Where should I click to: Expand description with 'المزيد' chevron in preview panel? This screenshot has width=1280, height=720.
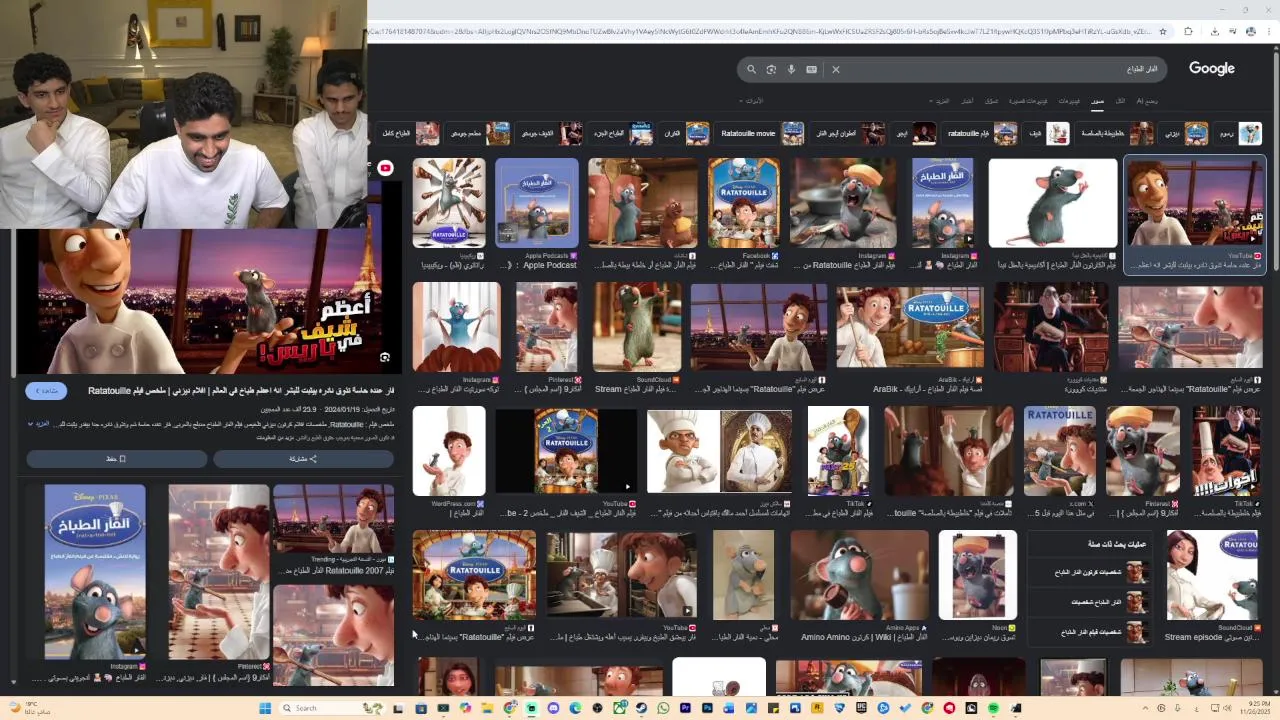(37, 424)
